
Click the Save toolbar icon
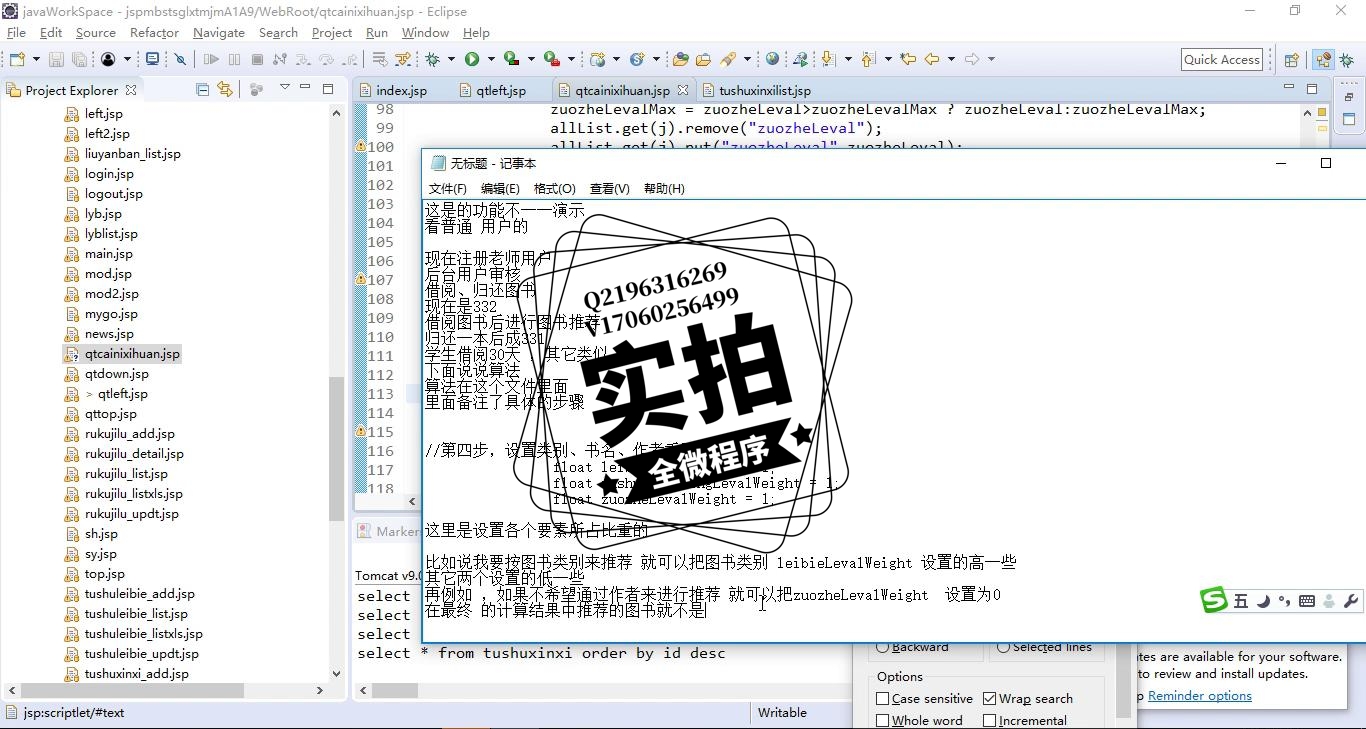click(56, 59)
